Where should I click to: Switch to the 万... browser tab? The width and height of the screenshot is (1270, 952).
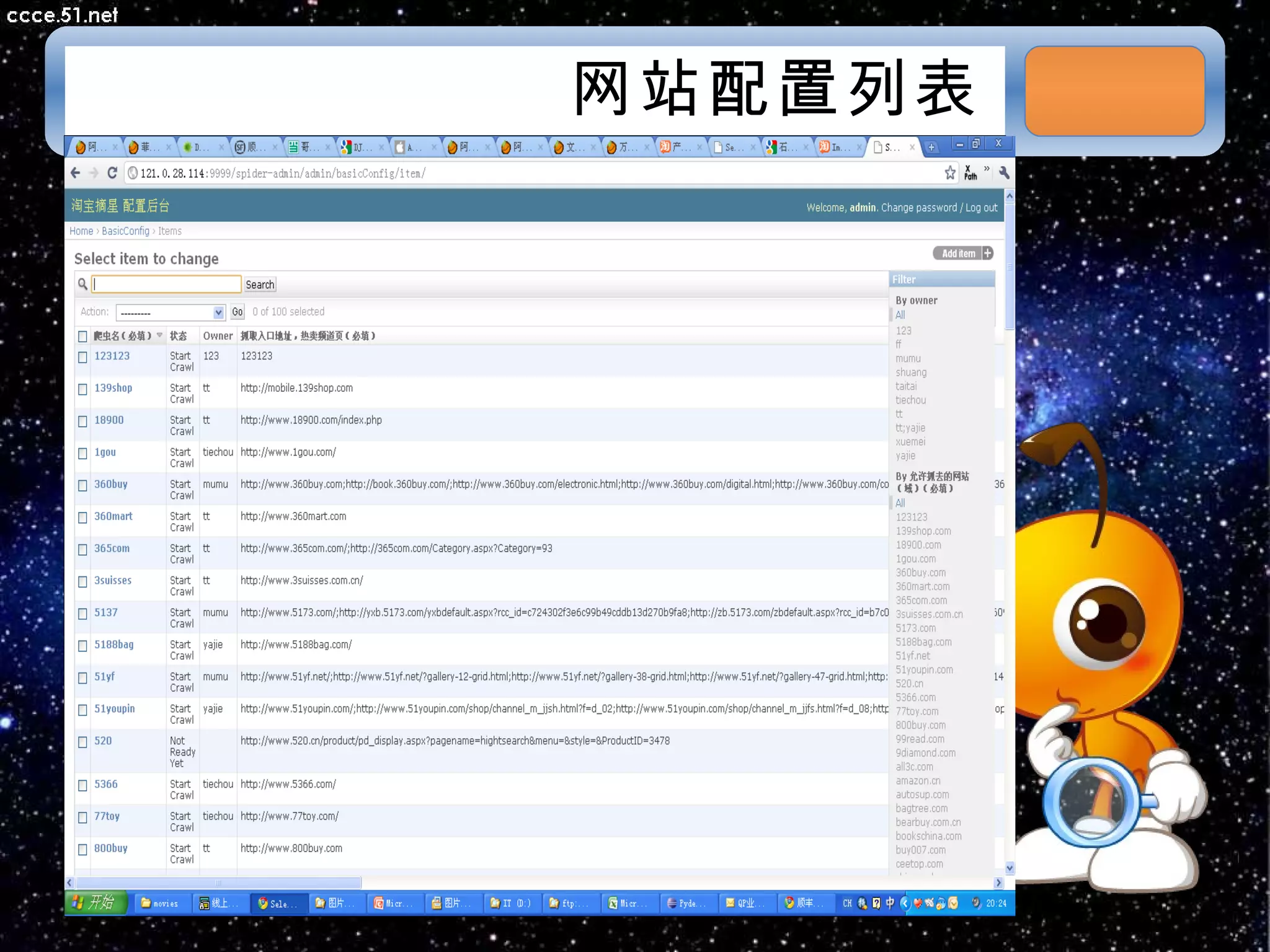click(628, 147)
